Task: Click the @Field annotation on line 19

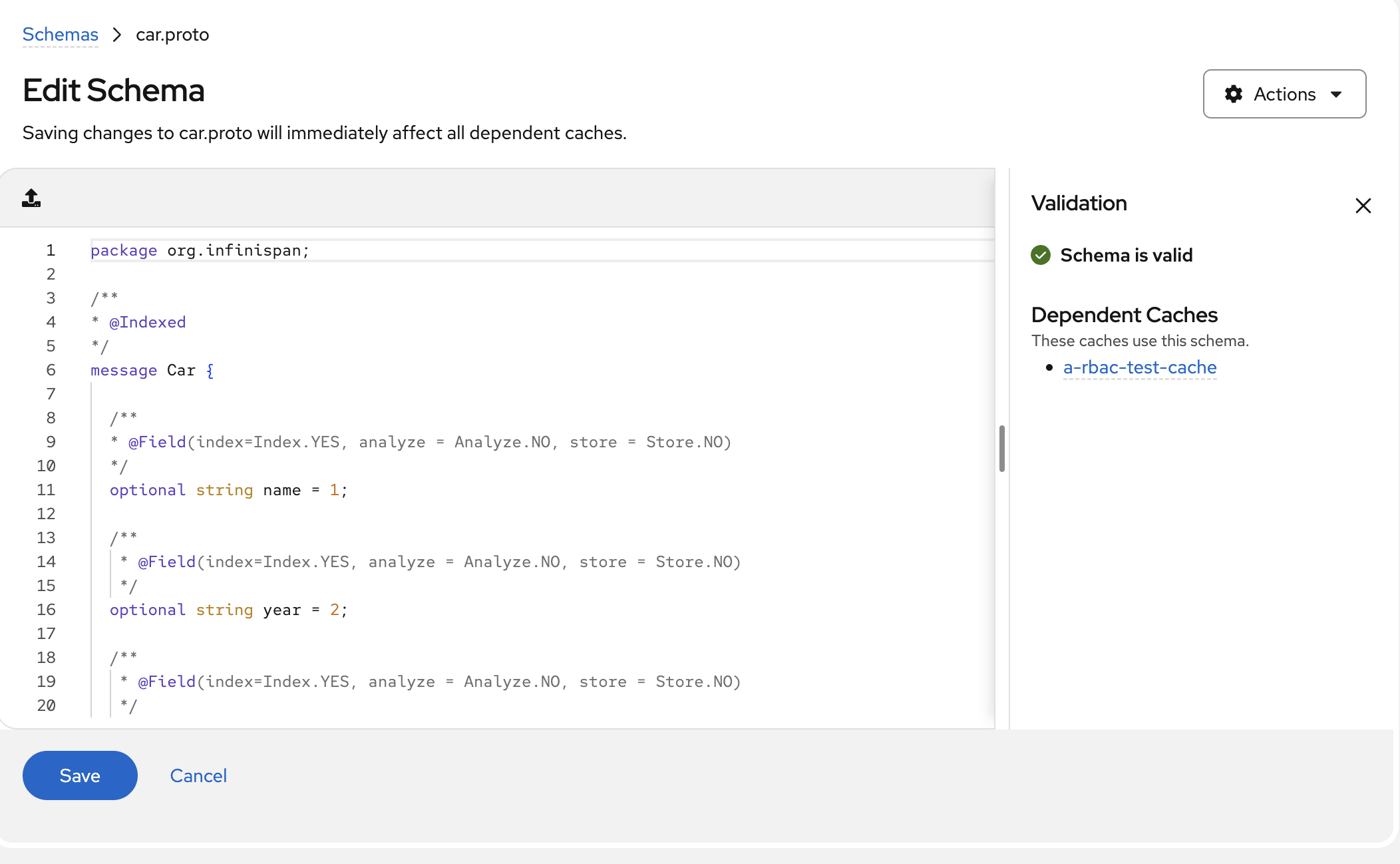Action: [x=166, y=682]
